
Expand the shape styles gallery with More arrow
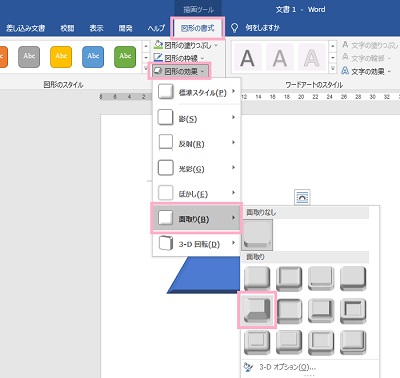146,68
